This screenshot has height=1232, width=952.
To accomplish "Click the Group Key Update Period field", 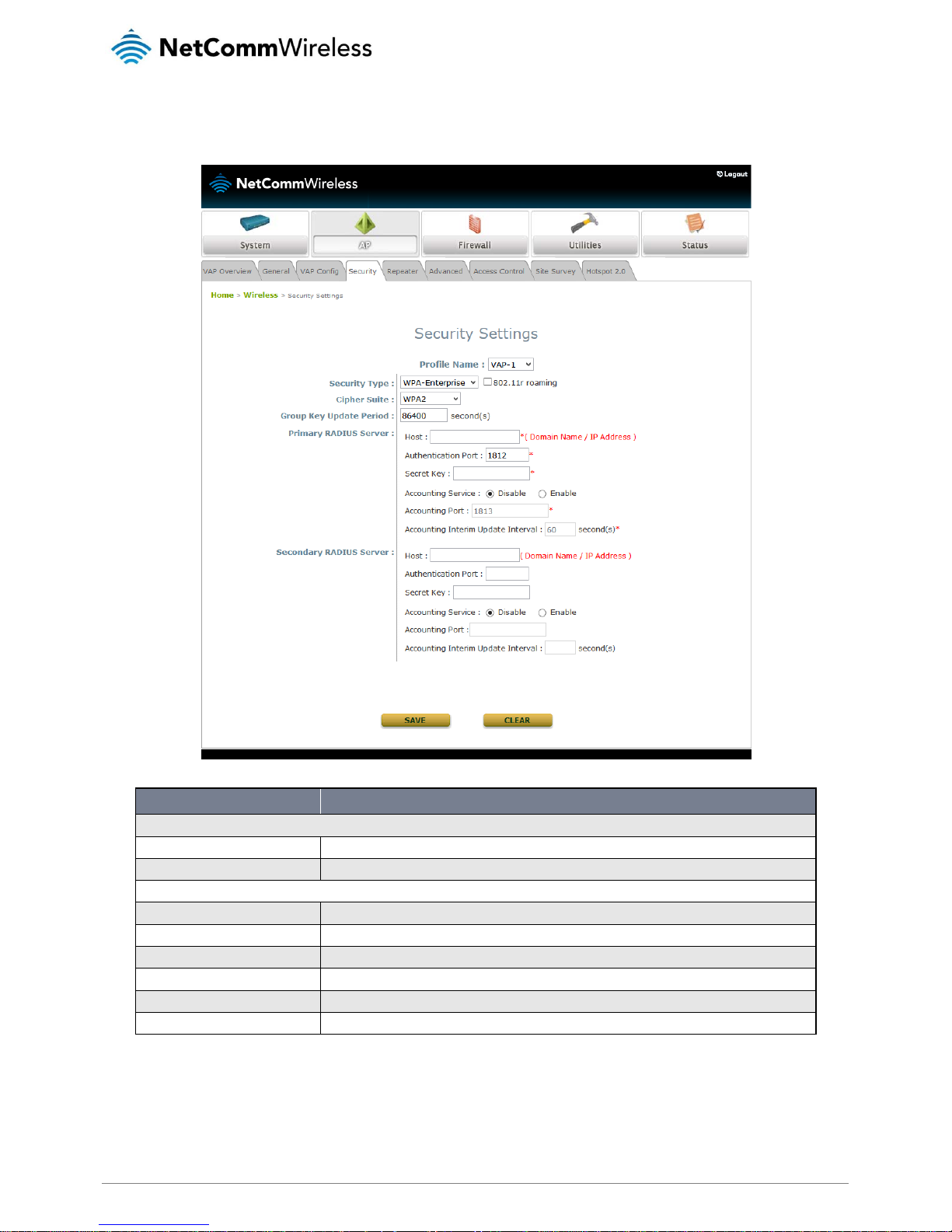I will (x=424, y=416).
